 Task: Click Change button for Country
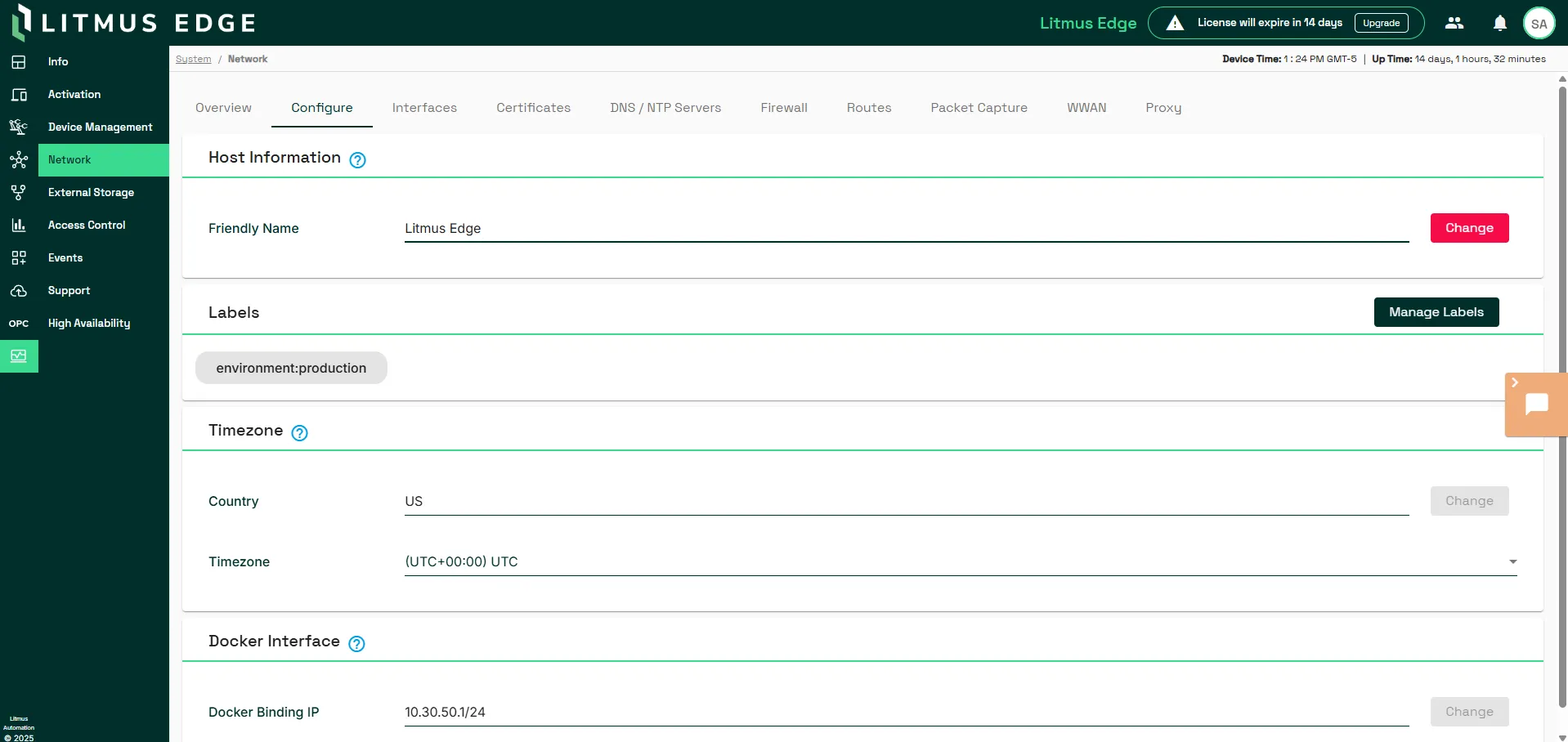coord(1469,501)
